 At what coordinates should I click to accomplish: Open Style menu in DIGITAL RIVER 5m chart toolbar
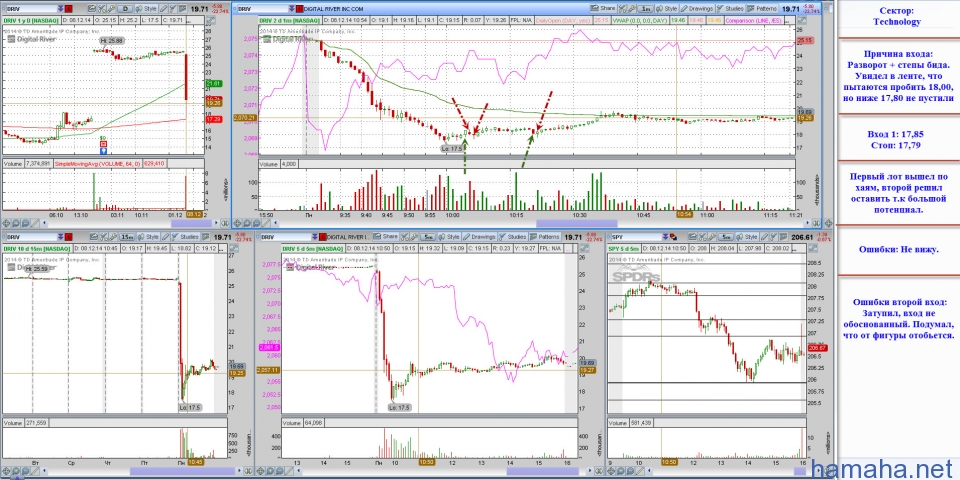pyautogui.click(x=449, y=237)
